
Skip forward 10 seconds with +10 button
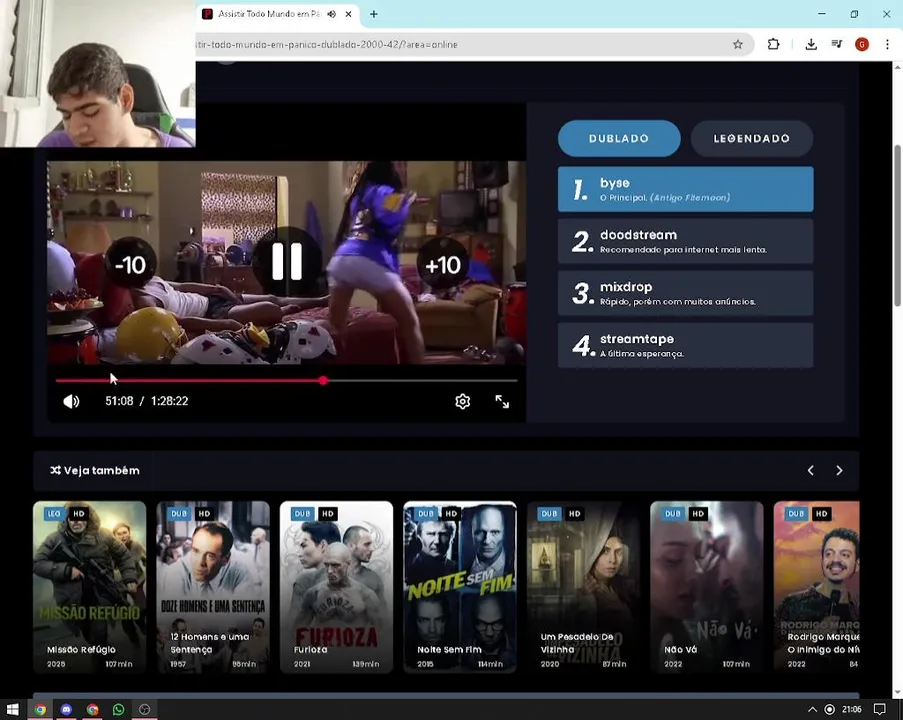[x=442, y=264]
